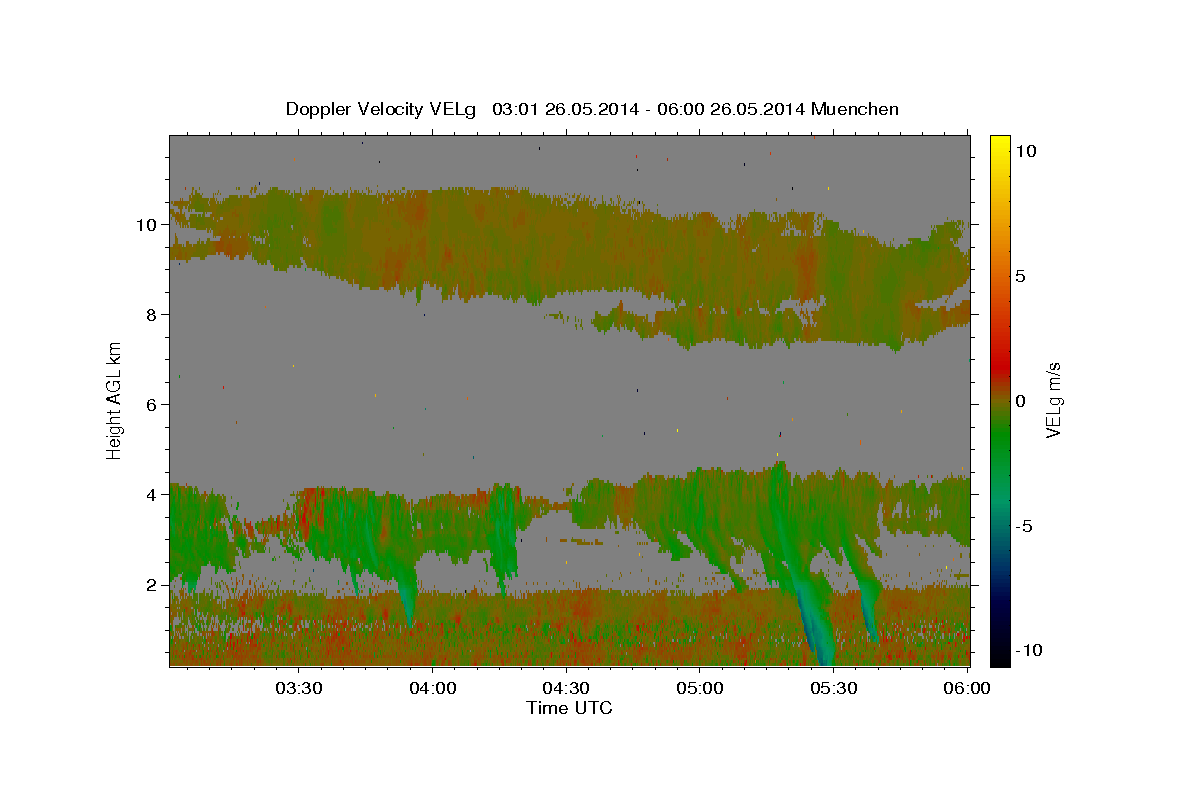The height and width of the screenshot is (800, 1200).
Task: Click the colorbar's top tick label 10
Action: tap(1025, 151)
